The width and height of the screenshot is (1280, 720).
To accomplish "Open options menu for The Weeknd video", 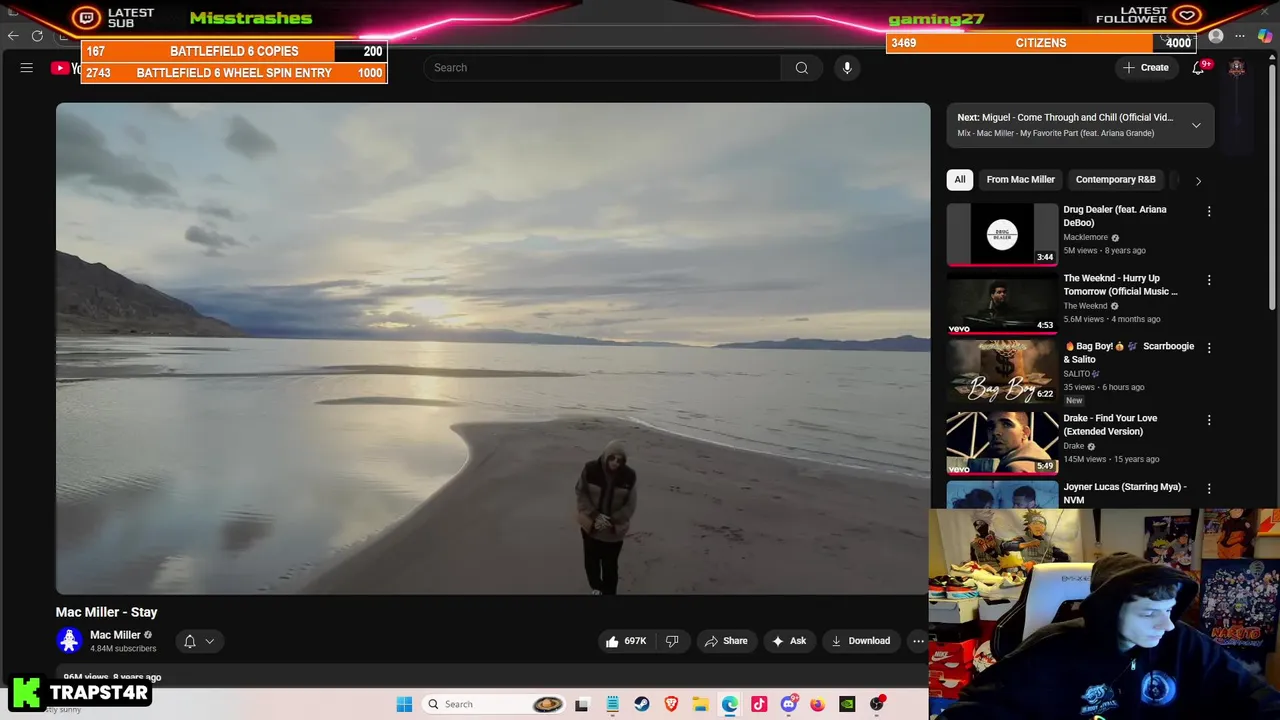I will [x=1209, y=280].
